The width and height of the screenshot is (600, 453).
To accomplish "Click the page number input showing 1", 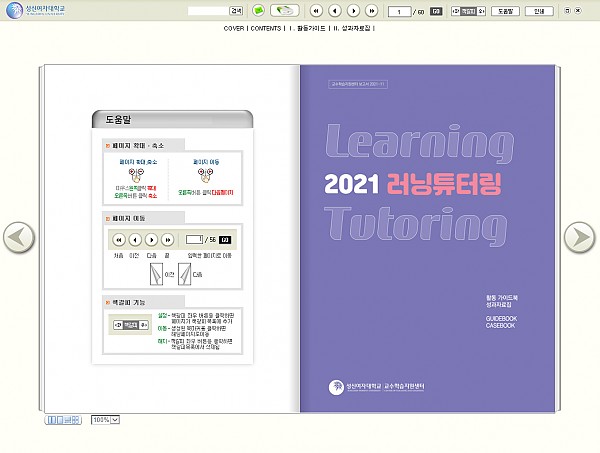I will (399, 11).
